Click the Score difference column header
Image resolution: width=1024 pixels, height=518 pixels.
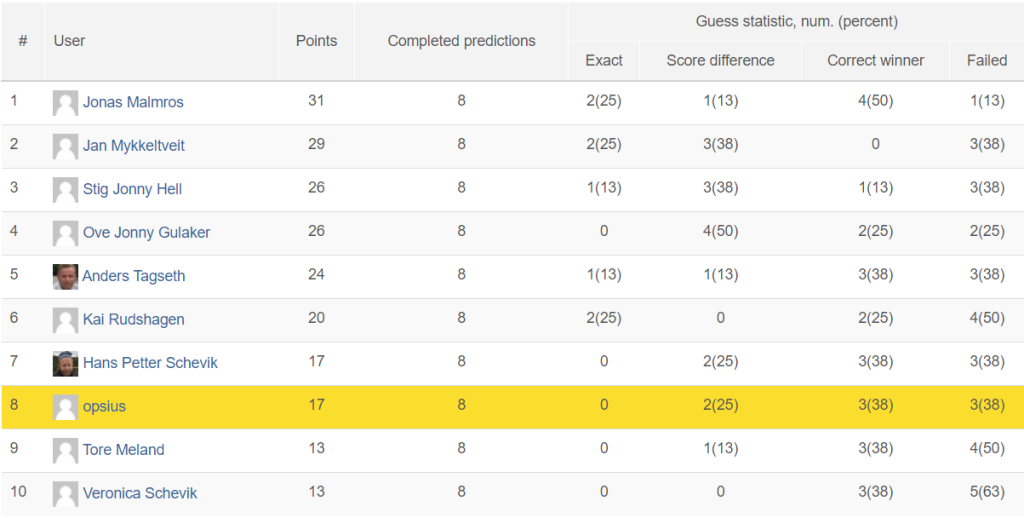(x=720, y=61)
